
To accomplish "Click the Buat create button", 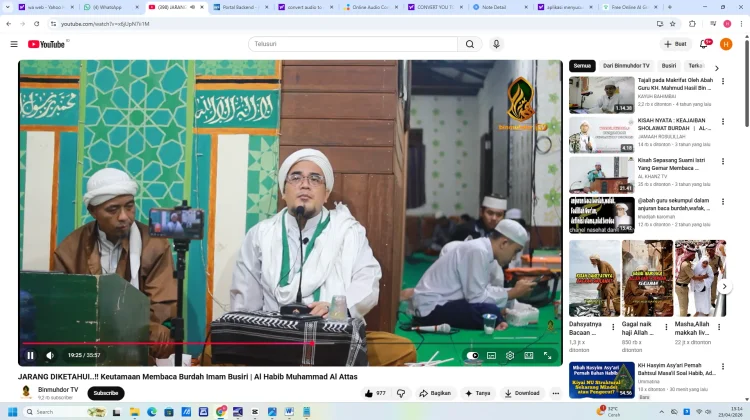I will tap(675, 44).
